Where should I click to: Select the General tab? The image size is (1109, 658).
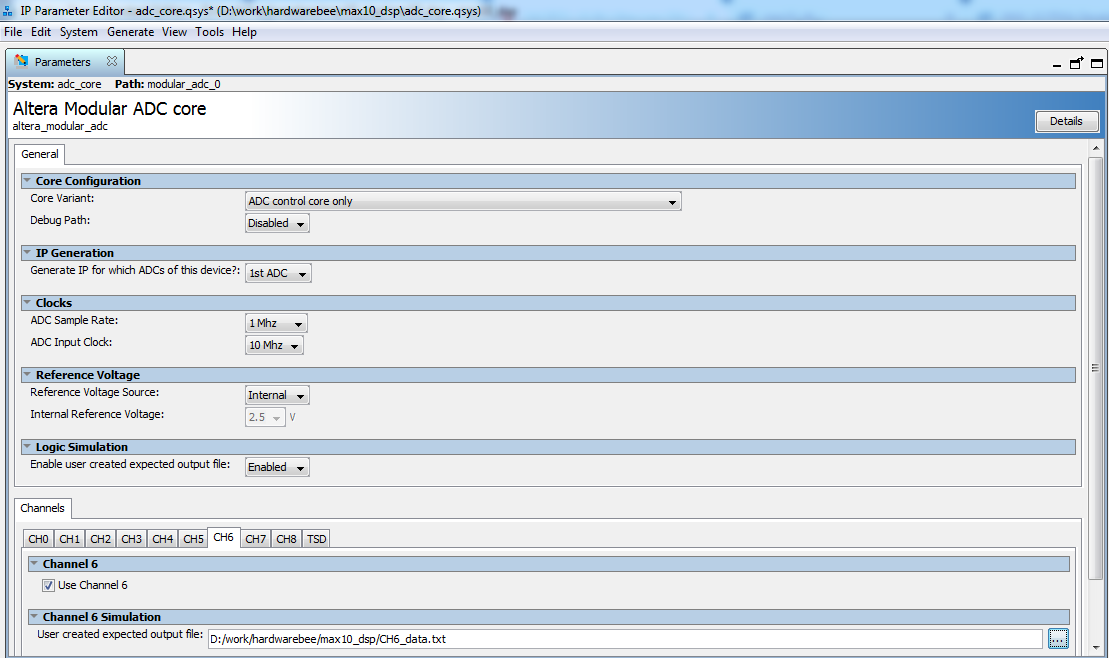click(x=40, y=154)
